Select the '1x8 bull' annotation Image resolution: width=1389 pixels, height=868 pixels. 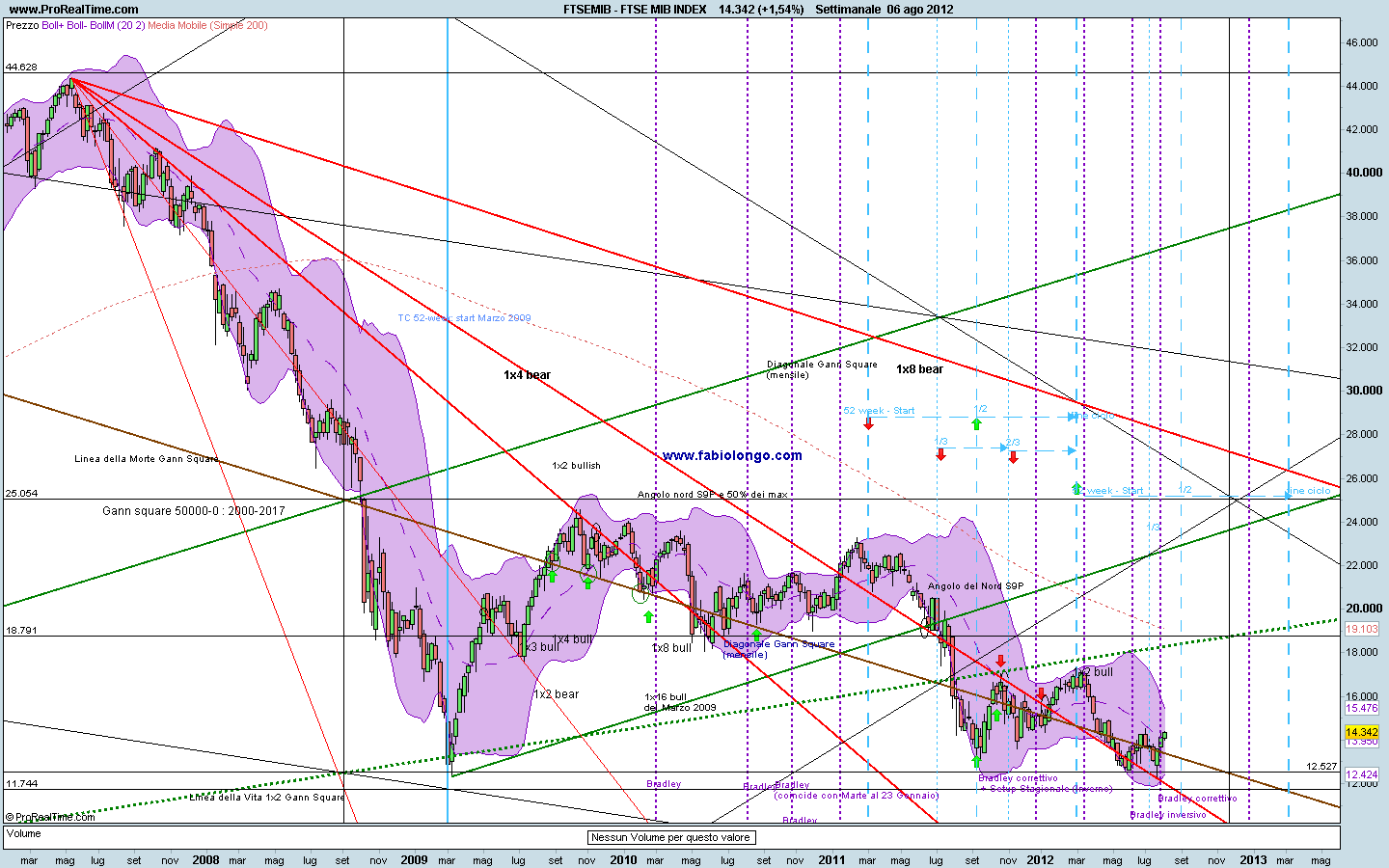click(x=671, y=648)
